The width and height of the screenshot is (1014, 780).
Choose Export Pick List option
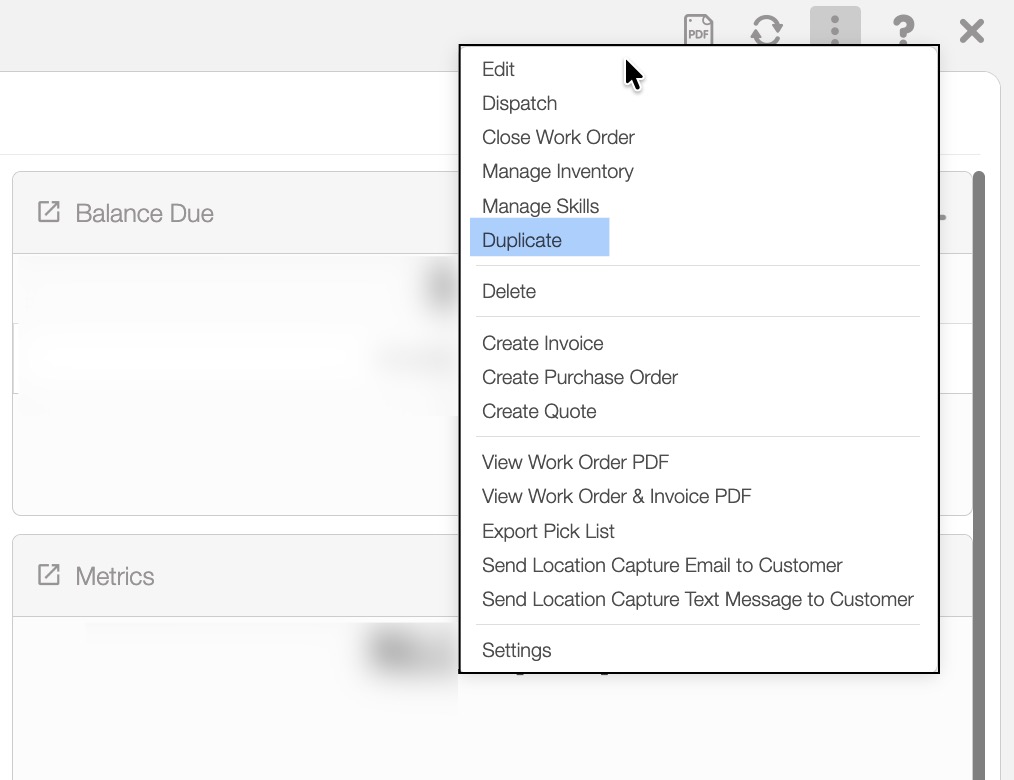(548, 531)
